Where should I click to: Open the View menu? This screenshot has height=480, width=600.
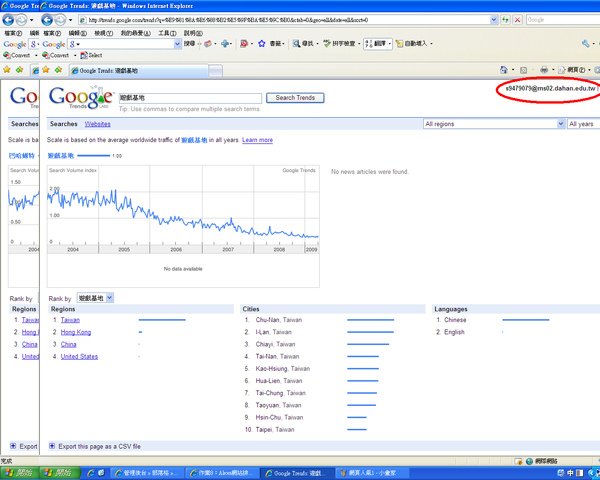click(103, 33)
